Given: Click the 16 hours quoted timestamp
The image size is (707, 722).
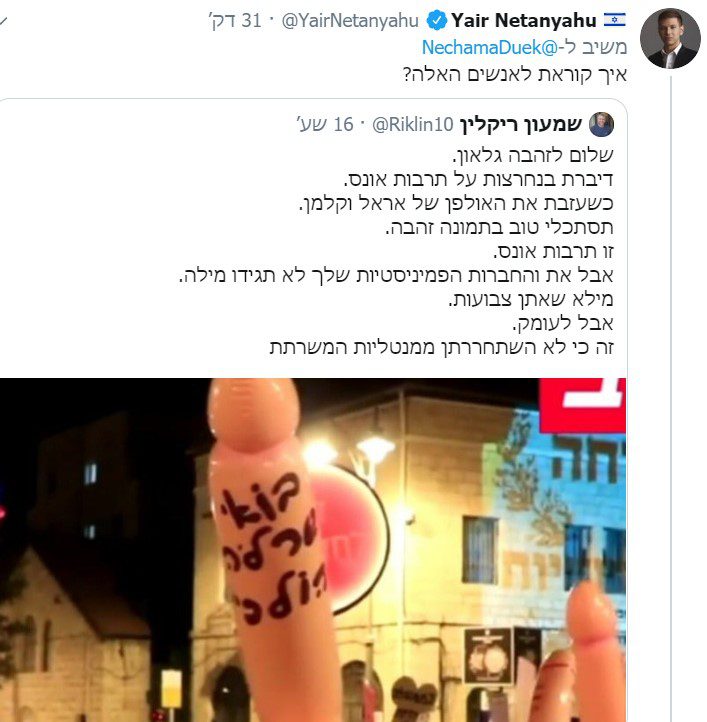Looking at the screenshot, I should 325,124.
